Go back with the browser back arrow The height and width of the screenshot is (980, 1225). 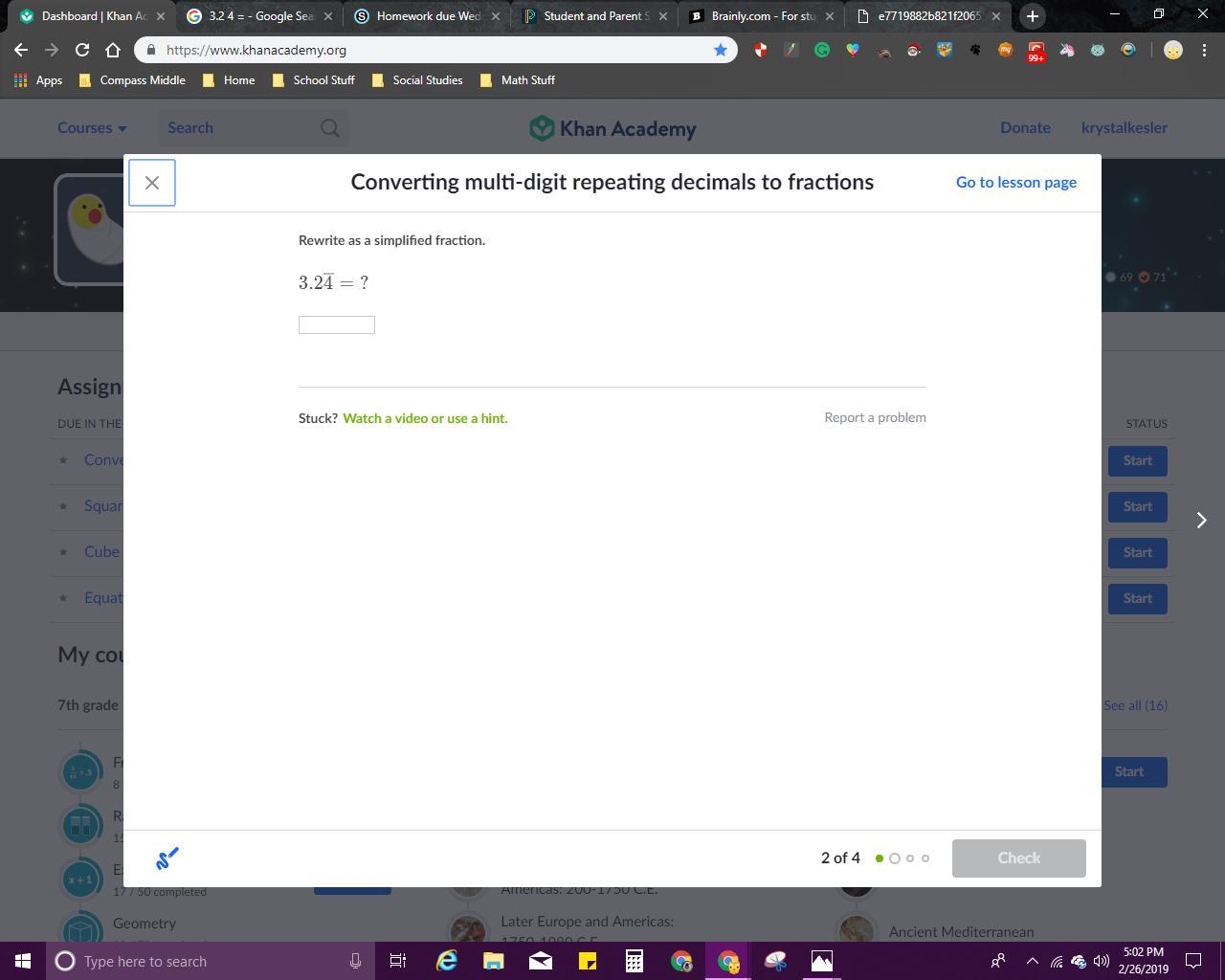point(21,50)
